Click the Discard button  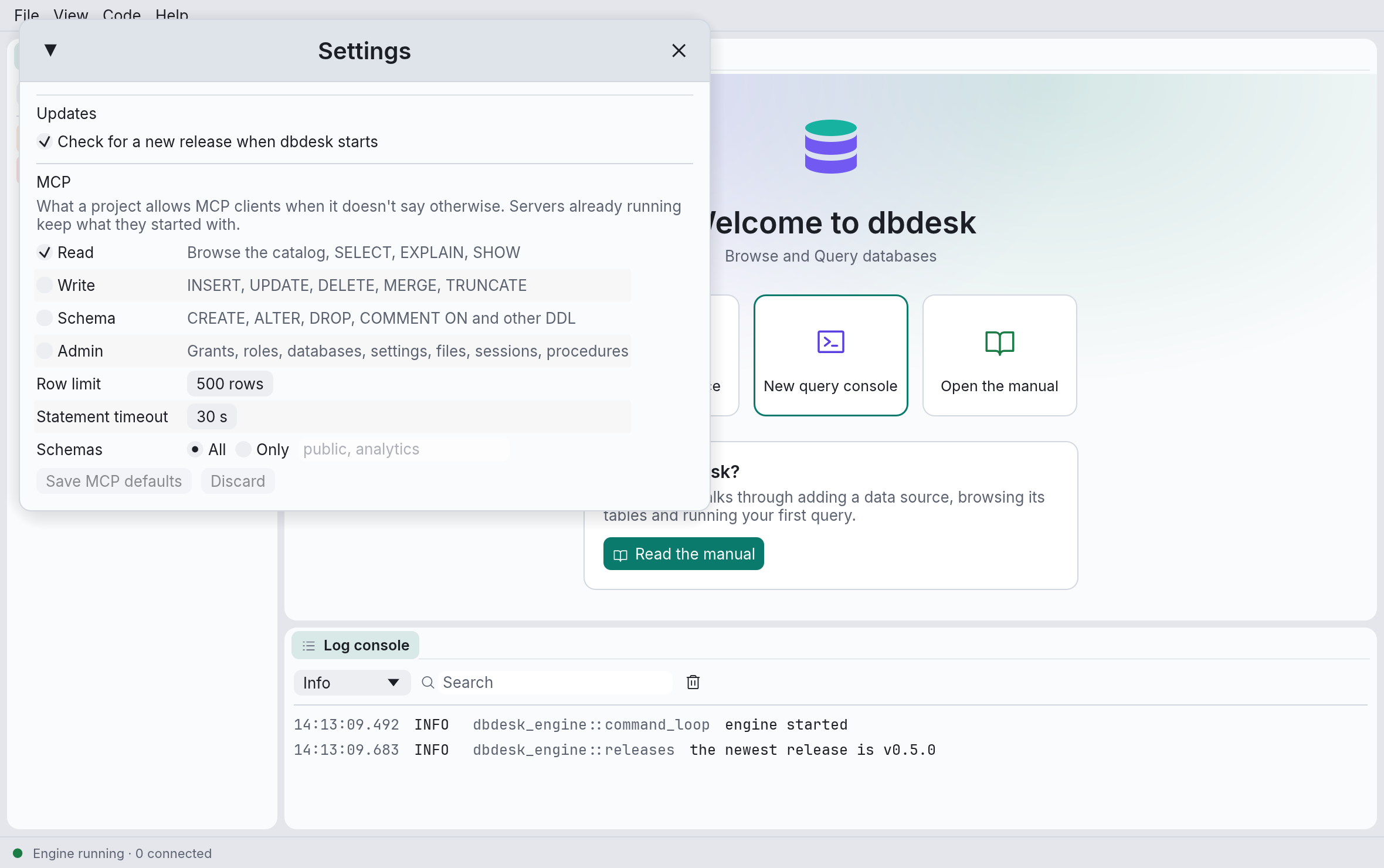238,482
